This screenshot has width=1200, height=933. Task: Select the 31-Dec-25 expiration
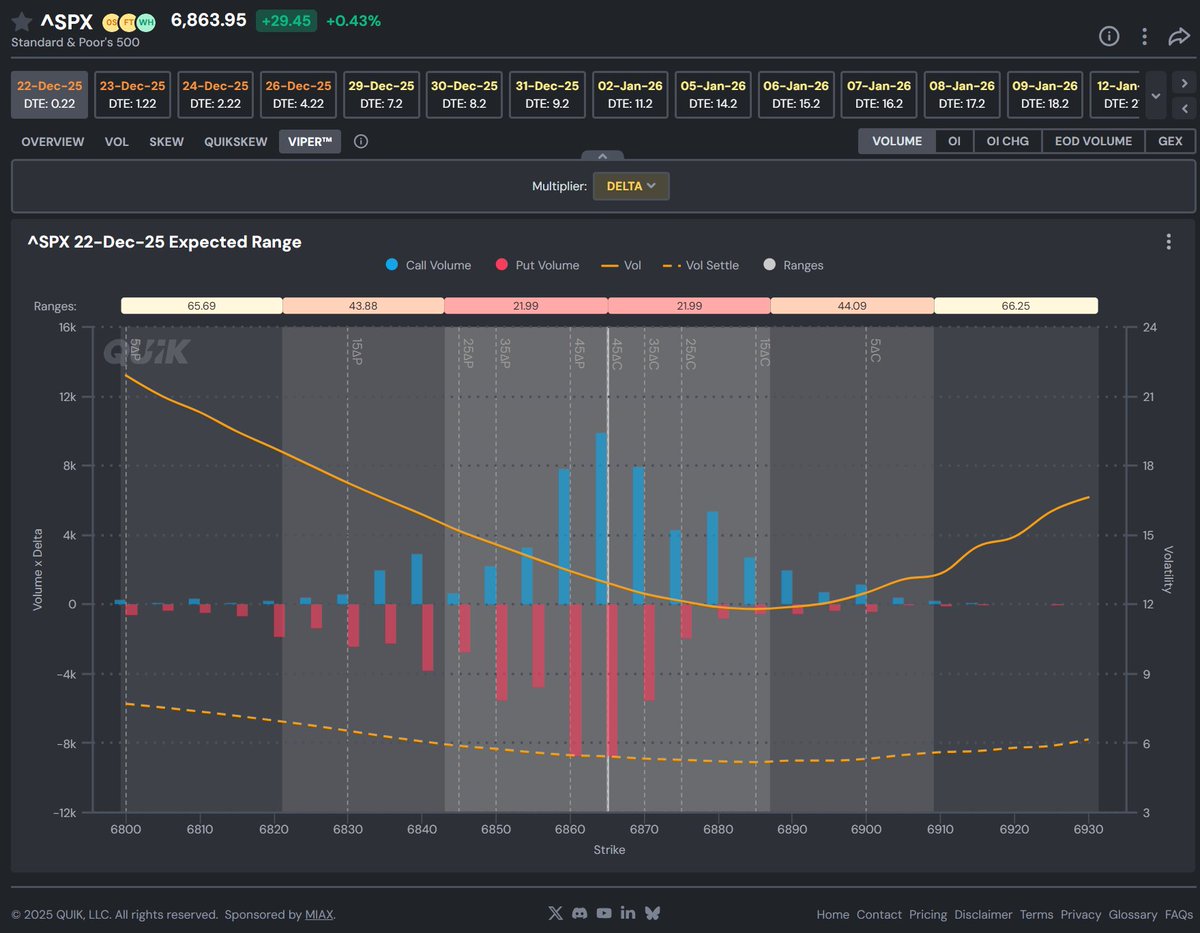click(x=547, y=95)
